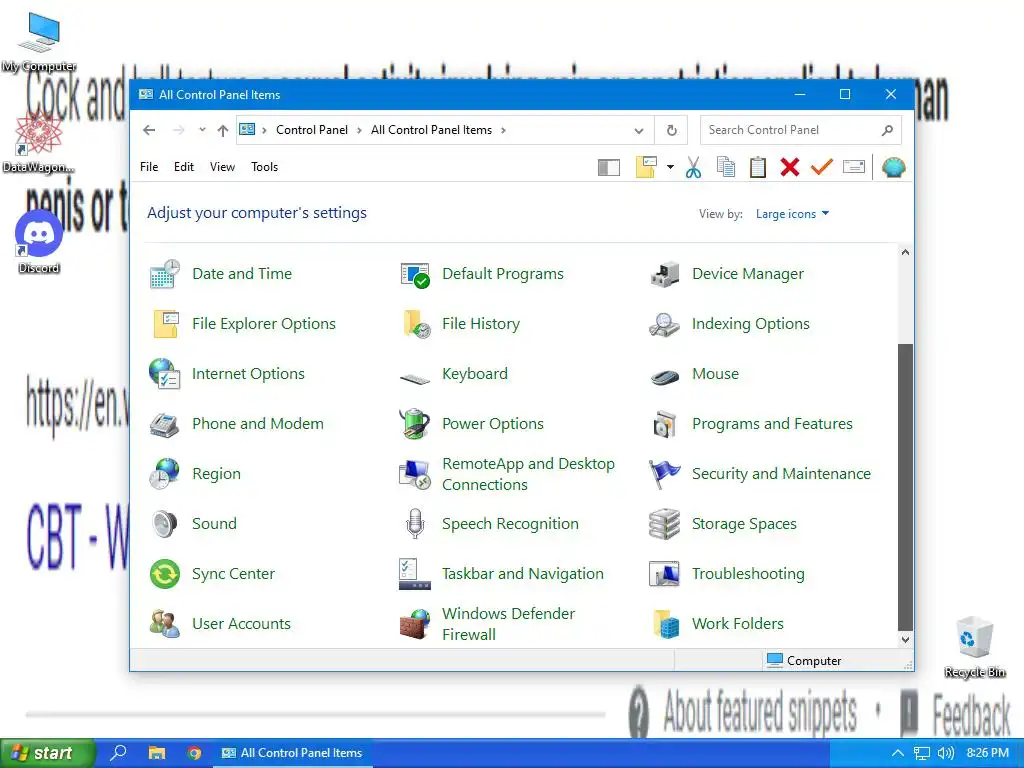Open Internet Options globe icon

[165, 374]
